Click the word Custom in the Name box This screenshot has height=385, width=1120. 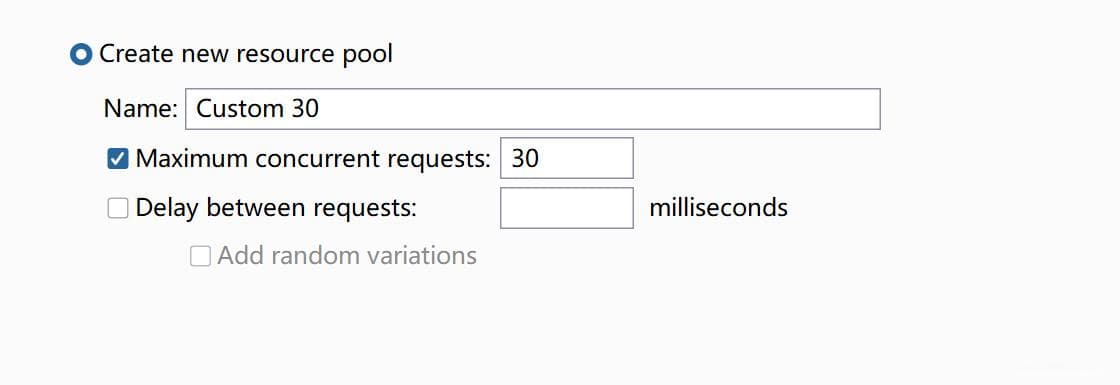tap(239, 109)
